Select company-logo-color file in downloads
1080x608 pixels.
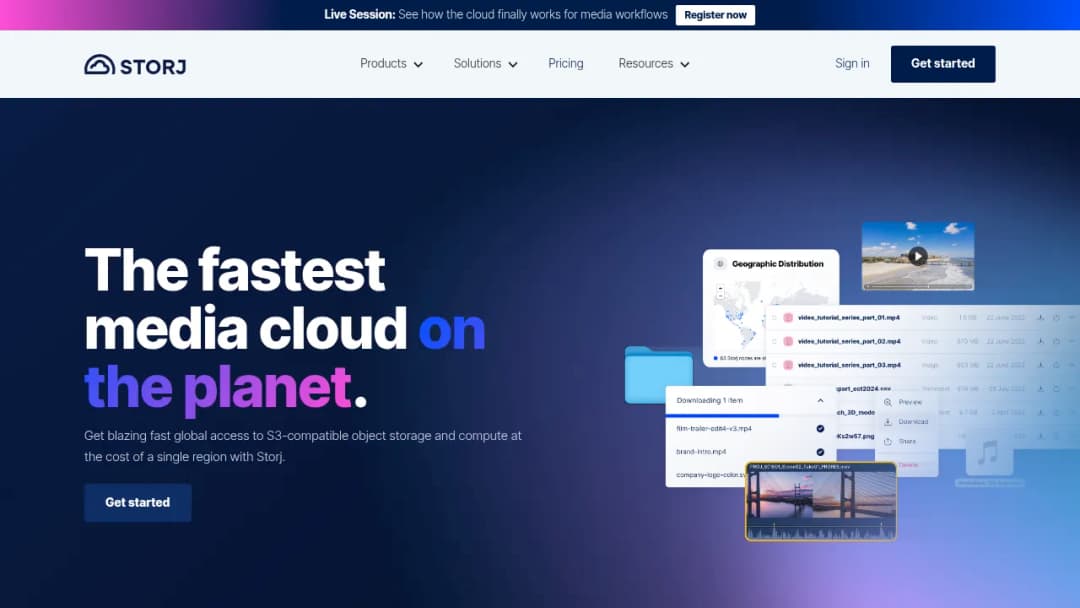coord(710,474)
